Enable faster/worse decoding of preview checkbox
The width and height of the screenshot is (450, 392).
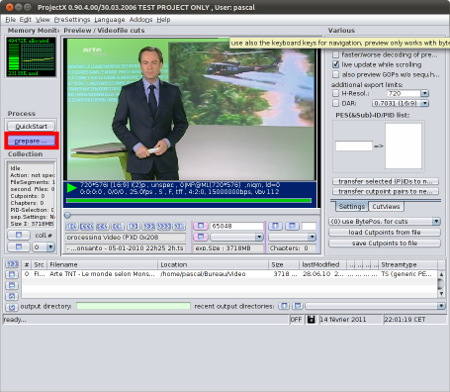(x=336, y=54)
